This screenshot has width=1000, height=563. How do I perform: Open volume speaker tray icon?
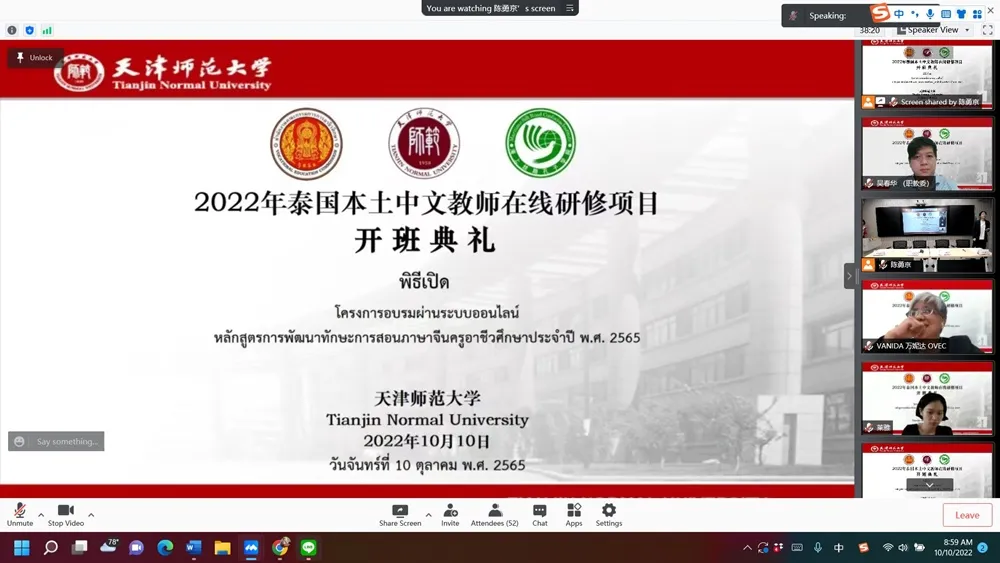coord(903,548)
